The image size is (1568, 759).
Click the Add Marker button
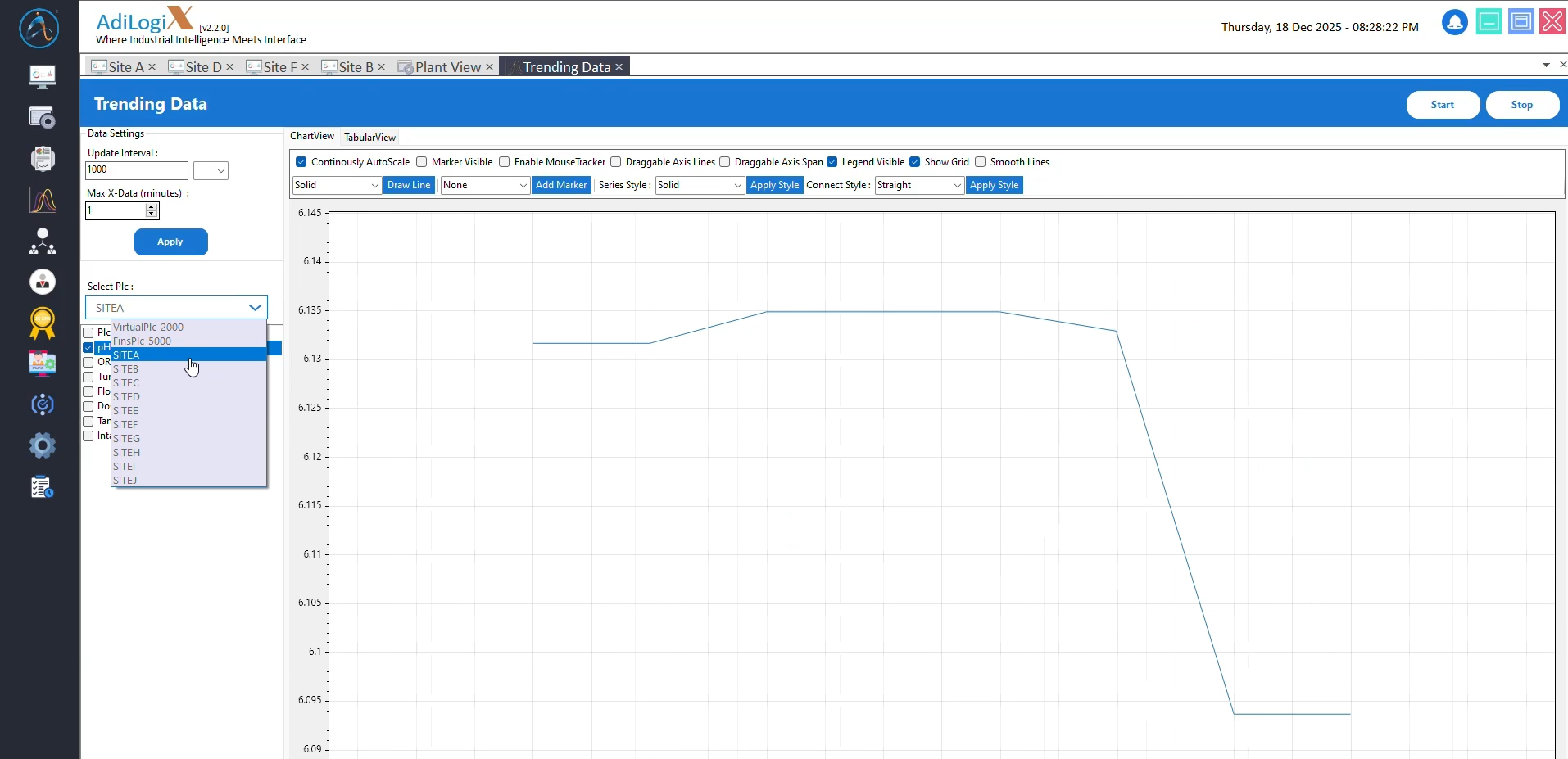coord(561,186)
